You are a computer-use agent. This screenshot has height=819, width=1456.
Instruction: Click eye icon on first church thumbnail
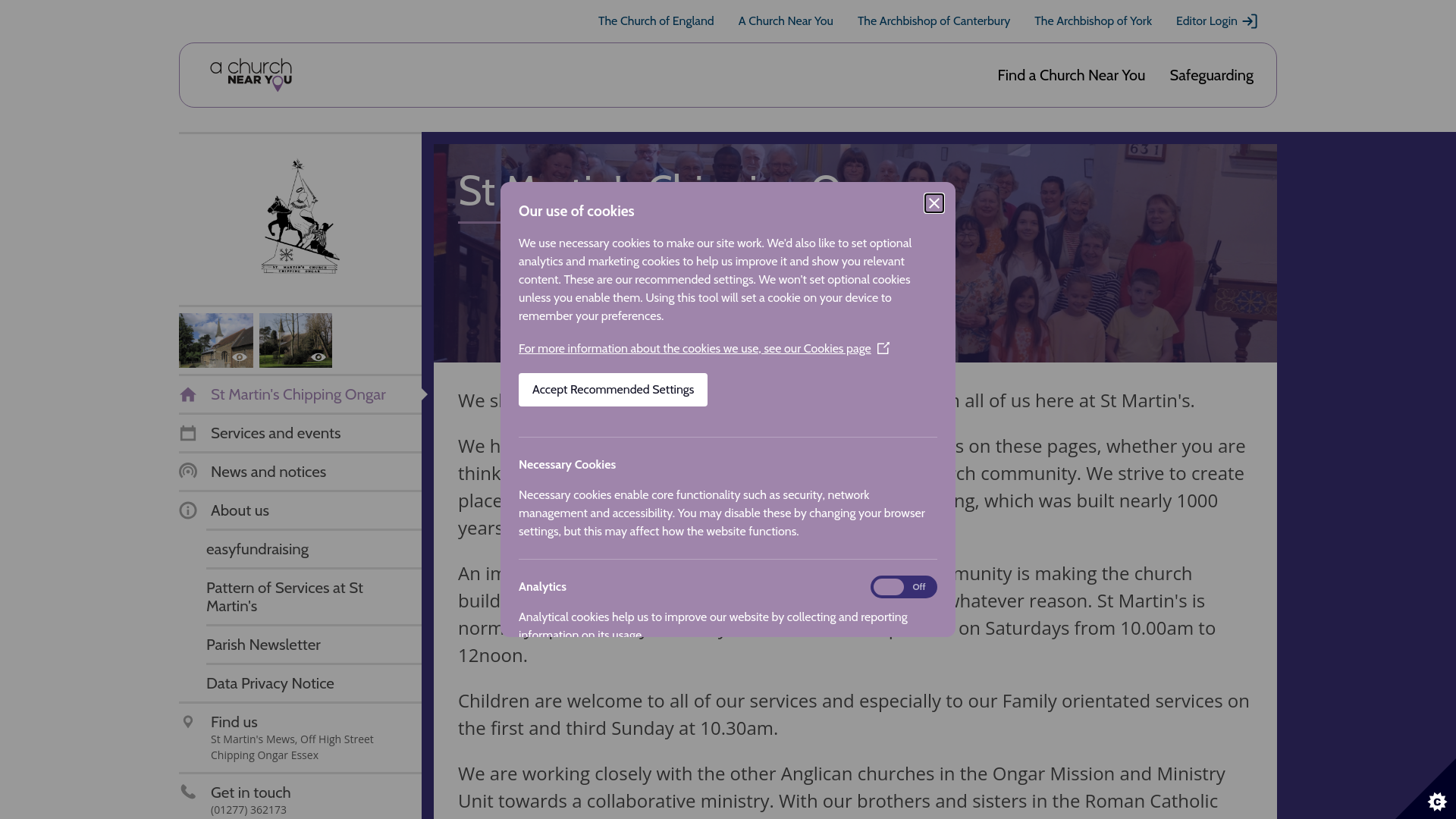pos(240,357)
